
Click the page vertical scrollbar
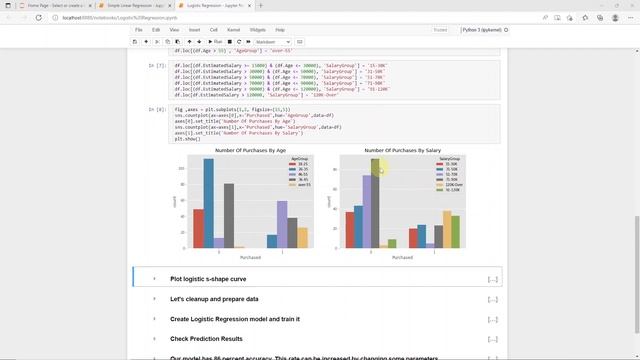[x=637, y=274]
